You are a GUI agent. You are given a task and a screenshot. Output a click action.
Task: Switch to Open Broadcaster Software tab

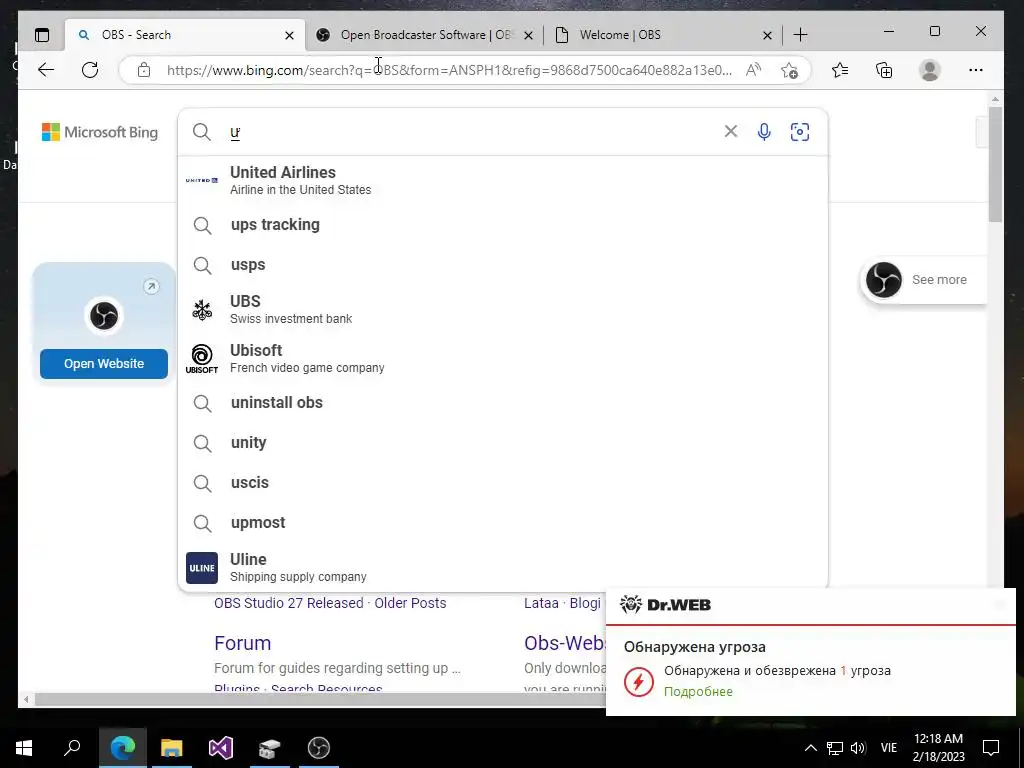(x=424, y=35)
